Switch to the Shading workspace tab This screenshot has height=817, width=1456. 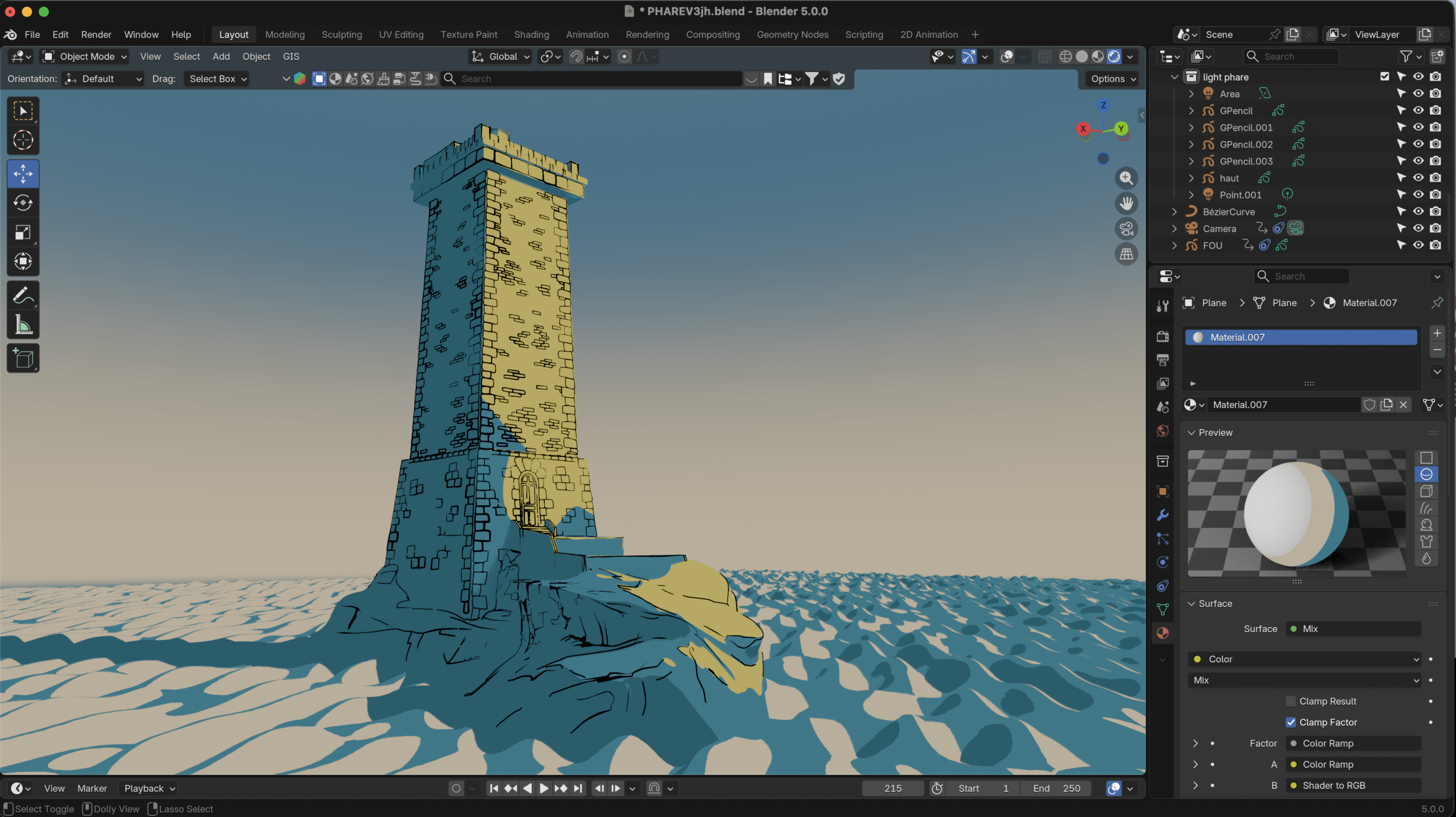click(x=531, y=35)
